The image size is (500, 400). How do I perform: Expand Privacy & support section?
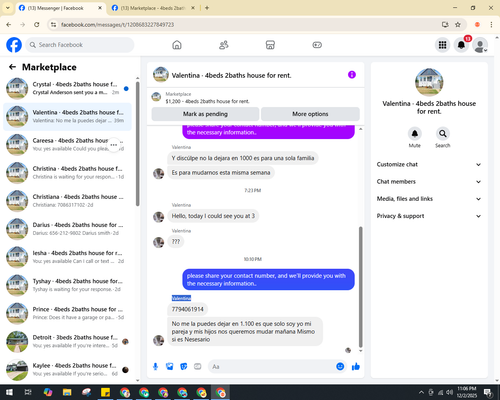coord(429,216)
